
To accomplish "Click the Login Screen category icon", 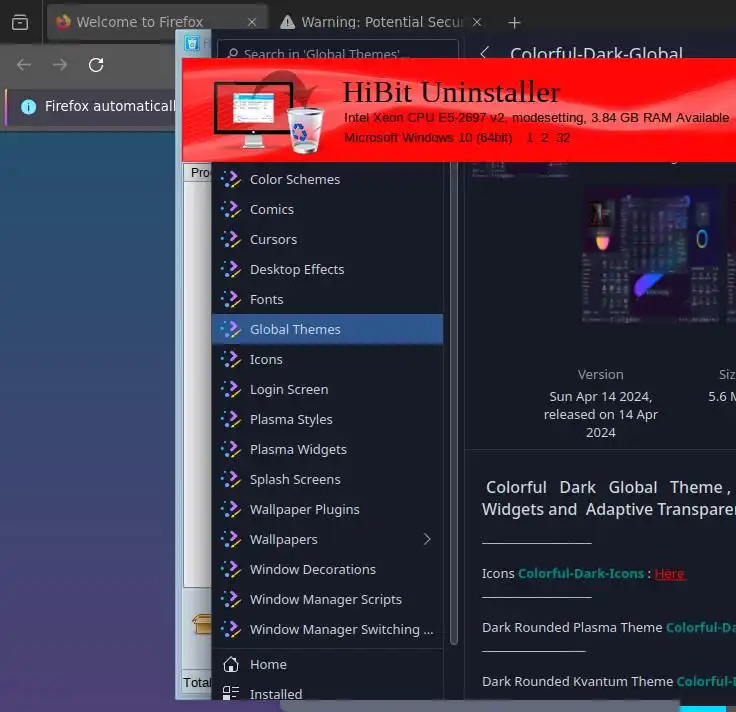I will [231, 390].
